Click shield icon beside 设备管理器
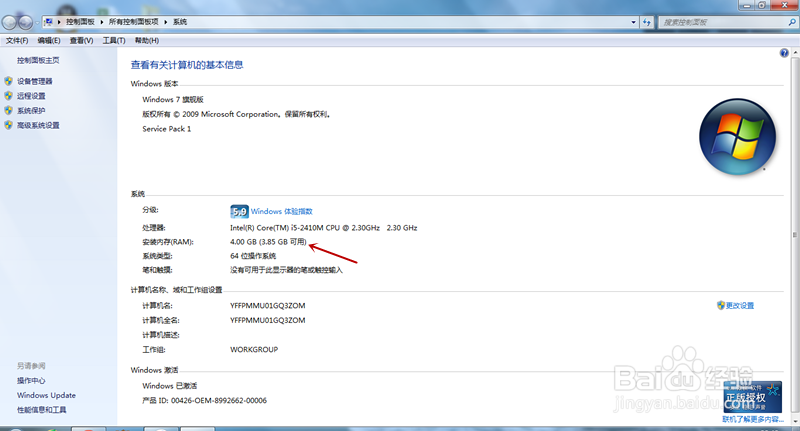Screen dimensions: 800x431 pyautogui.click(x=8, y=81)
